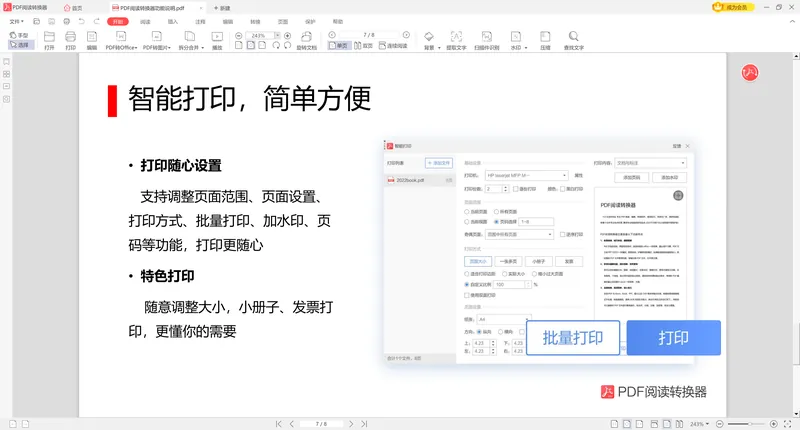Click the ribbon zoom-out minus icon

coord(238,36)
